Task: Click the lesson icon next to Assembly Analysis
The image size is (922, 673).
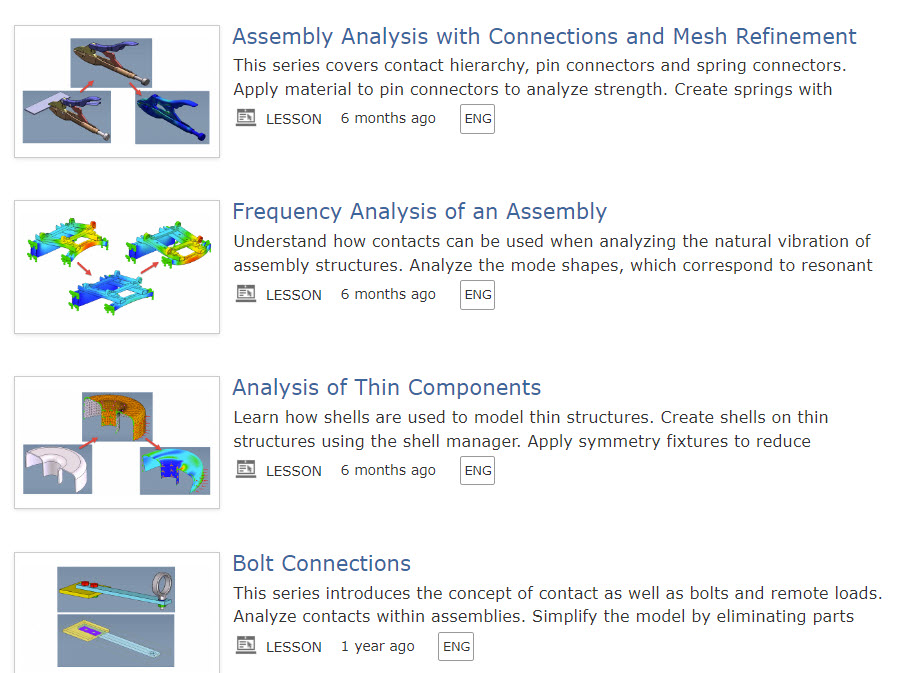Action: (245, 118)
